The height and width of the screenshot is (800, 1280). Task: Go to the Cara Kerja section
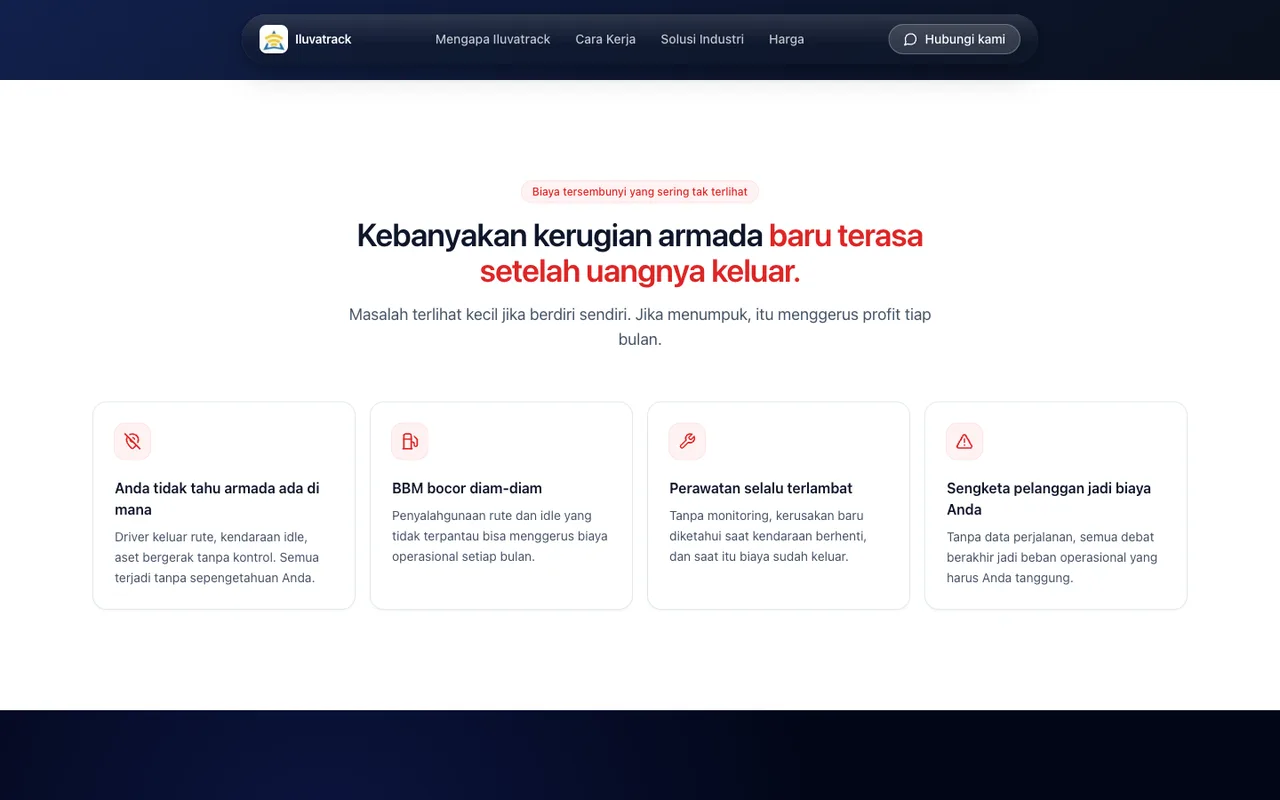pyautogui.click(x=606, y=39)
